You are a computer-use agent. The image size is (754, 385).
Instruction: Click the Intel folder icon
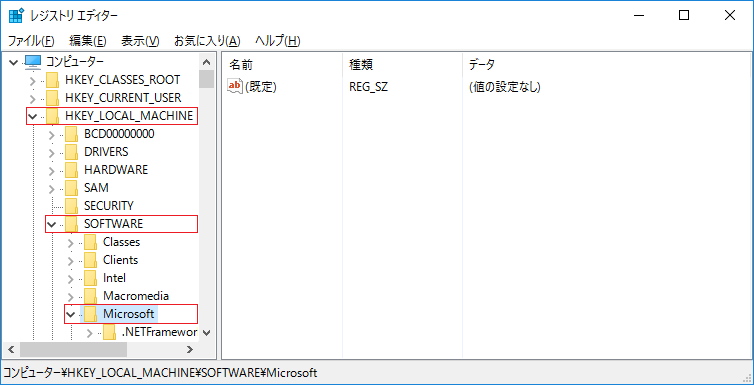(91, 278)
